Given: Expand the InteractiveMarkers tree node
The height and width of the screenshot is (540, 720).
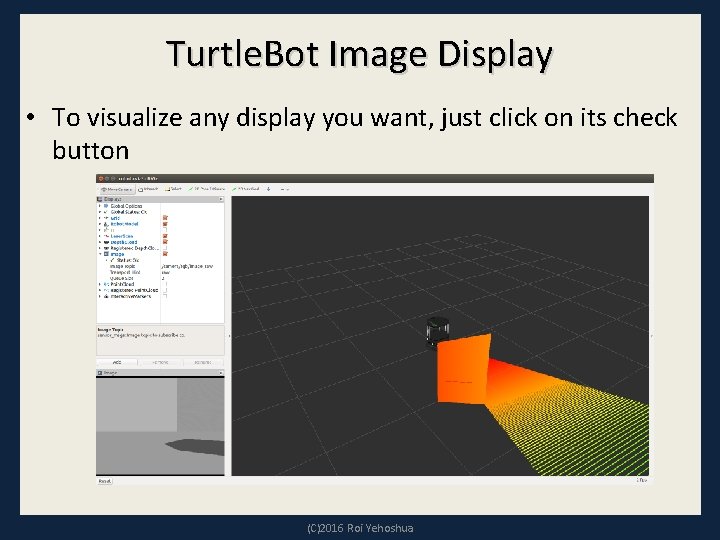Looking at the screenshot, I should pyautogui.click(x=100, y=296).
